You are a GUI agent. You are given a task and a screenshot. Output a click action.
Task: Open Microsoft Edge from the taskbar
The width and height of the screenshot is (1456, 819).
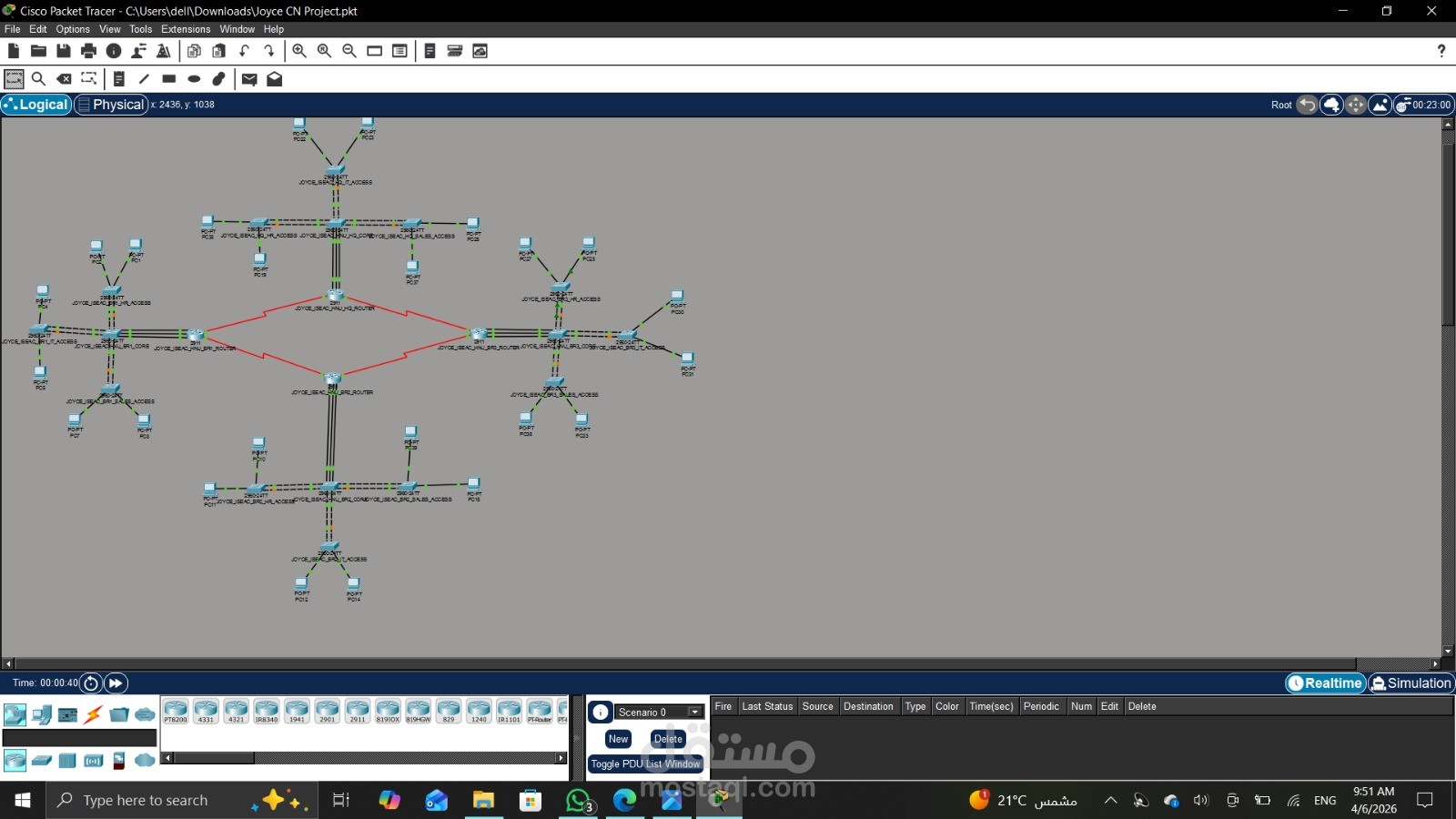[625, 801]
